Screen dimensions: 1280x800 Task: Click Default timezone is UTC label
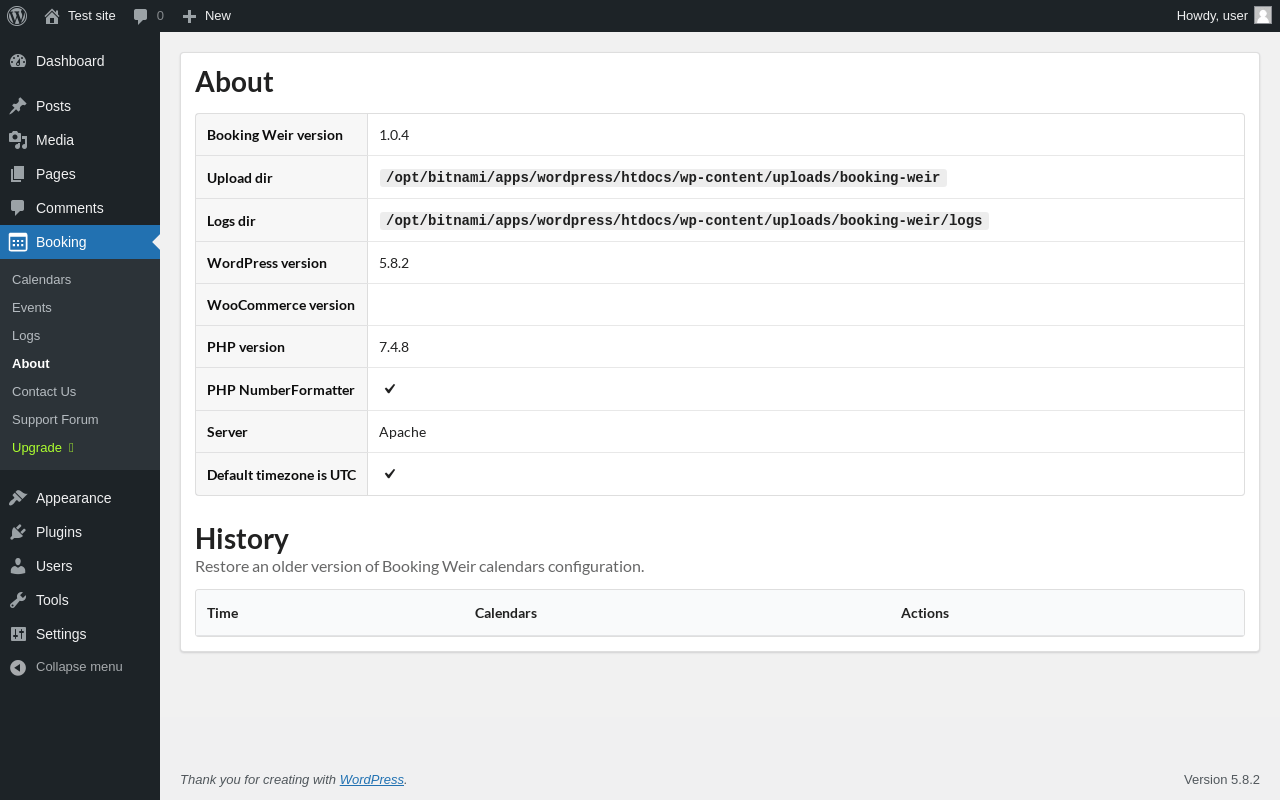(281, 475)
